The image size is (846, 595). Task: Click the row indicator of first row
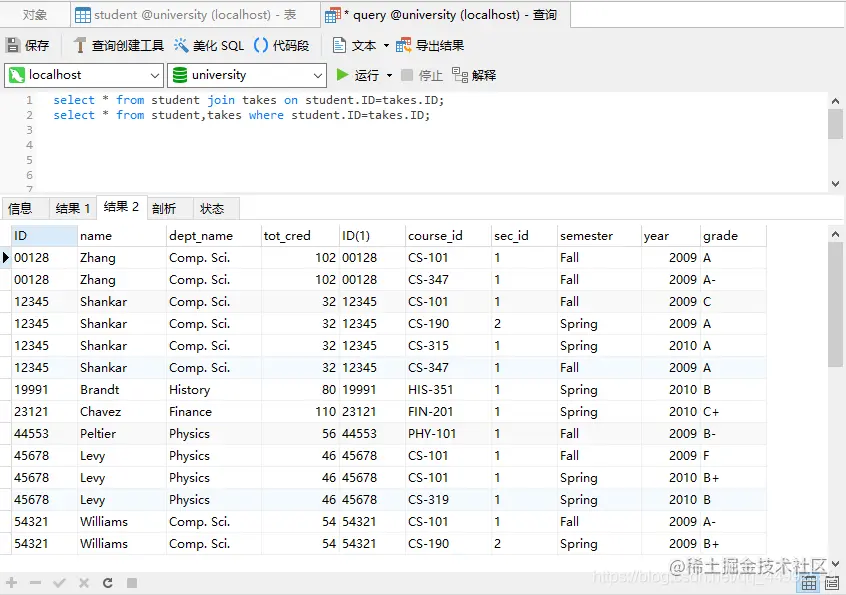[6, 258]
